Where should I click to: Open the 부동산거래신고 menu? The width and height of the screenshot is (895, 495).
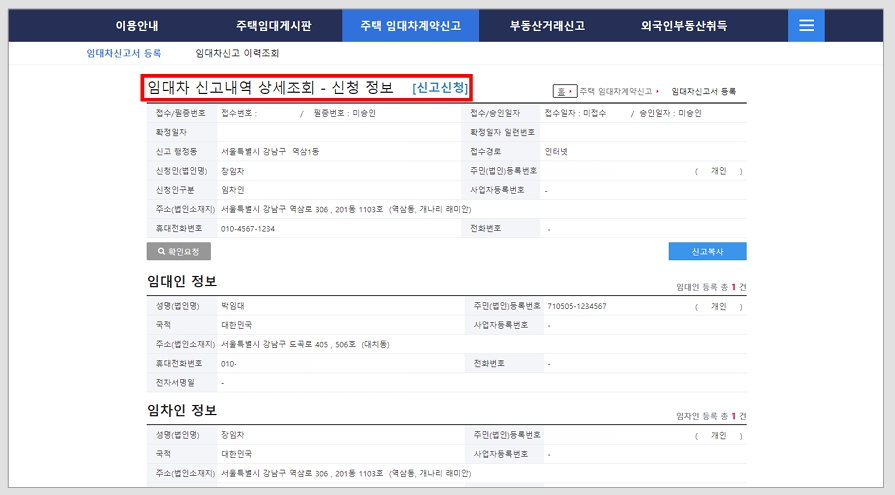[x=547, y=26]
